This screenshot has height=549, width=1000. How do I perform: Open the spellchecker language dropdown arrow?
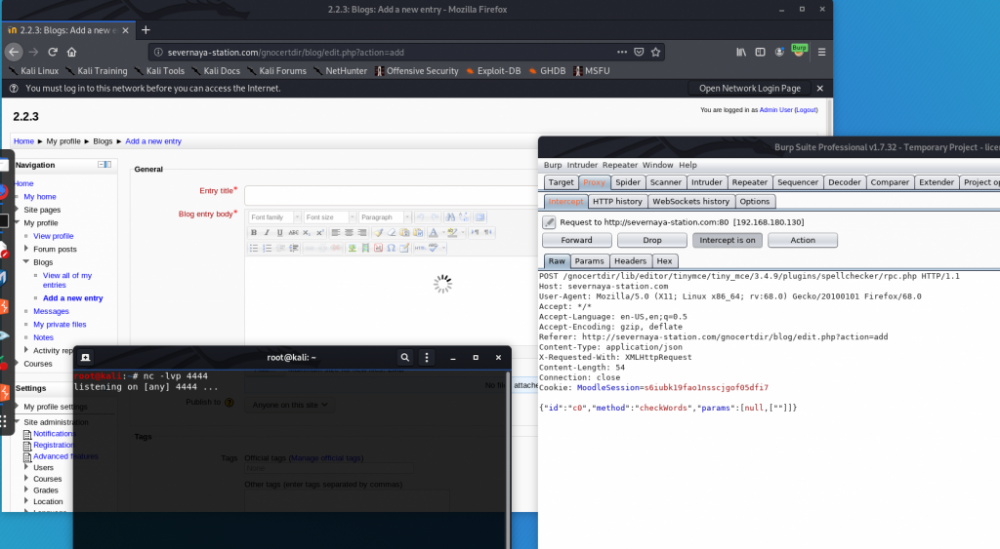443,248
